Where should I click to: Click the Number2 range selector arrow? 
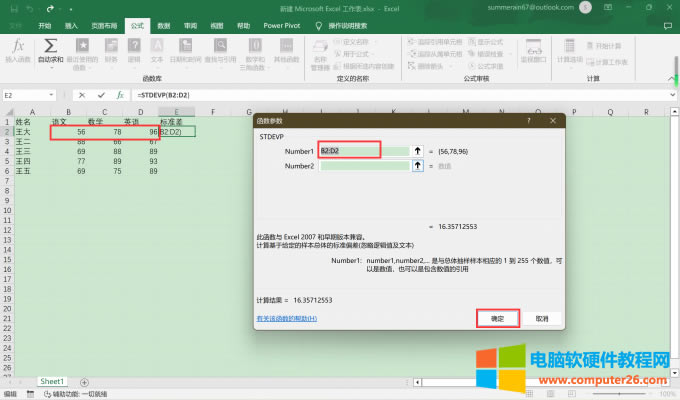[418, 166]
